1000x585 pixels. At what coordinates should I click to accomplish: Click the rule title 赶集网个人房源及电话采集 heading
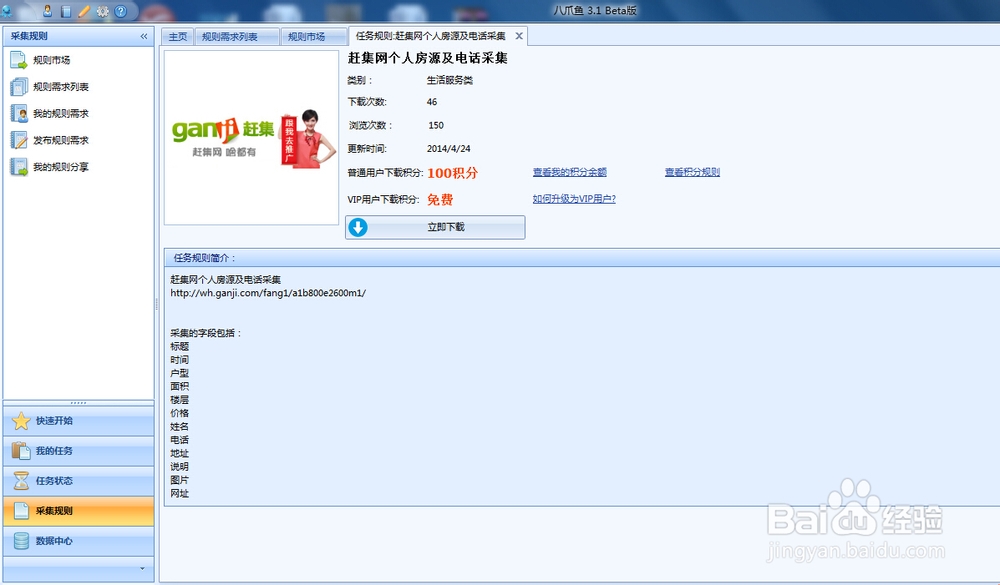pyautogui.click(x=427, y=58)
